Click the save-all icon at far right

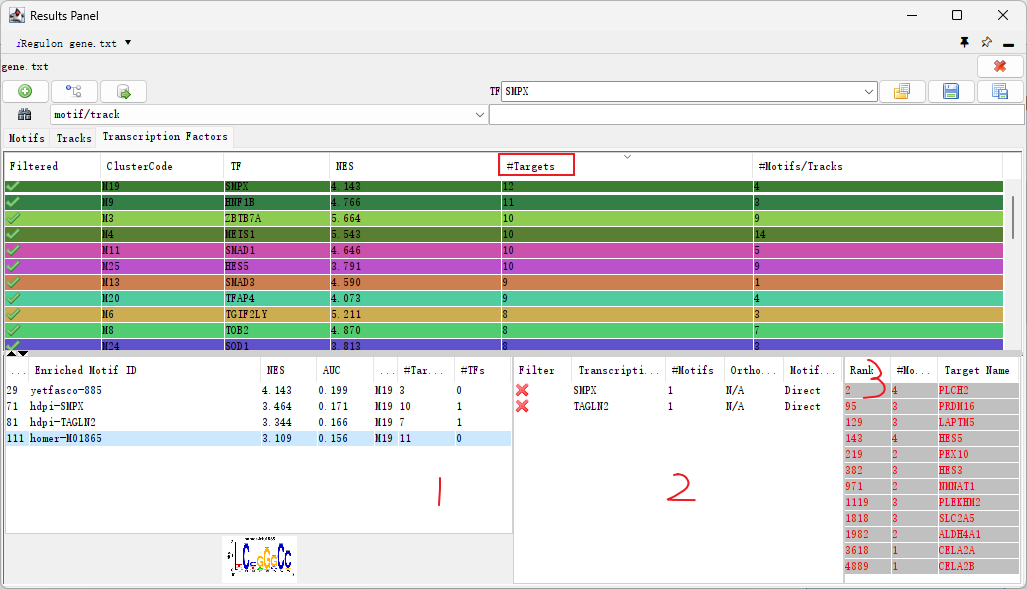pos(999,91)
